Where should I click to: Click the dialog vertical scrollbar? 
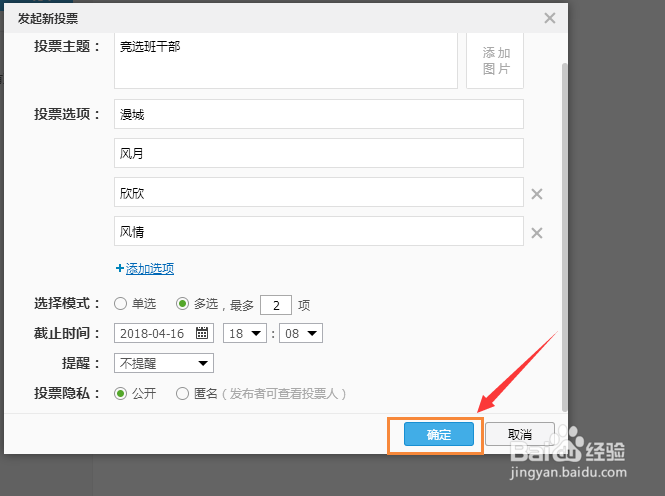point(564,237)
